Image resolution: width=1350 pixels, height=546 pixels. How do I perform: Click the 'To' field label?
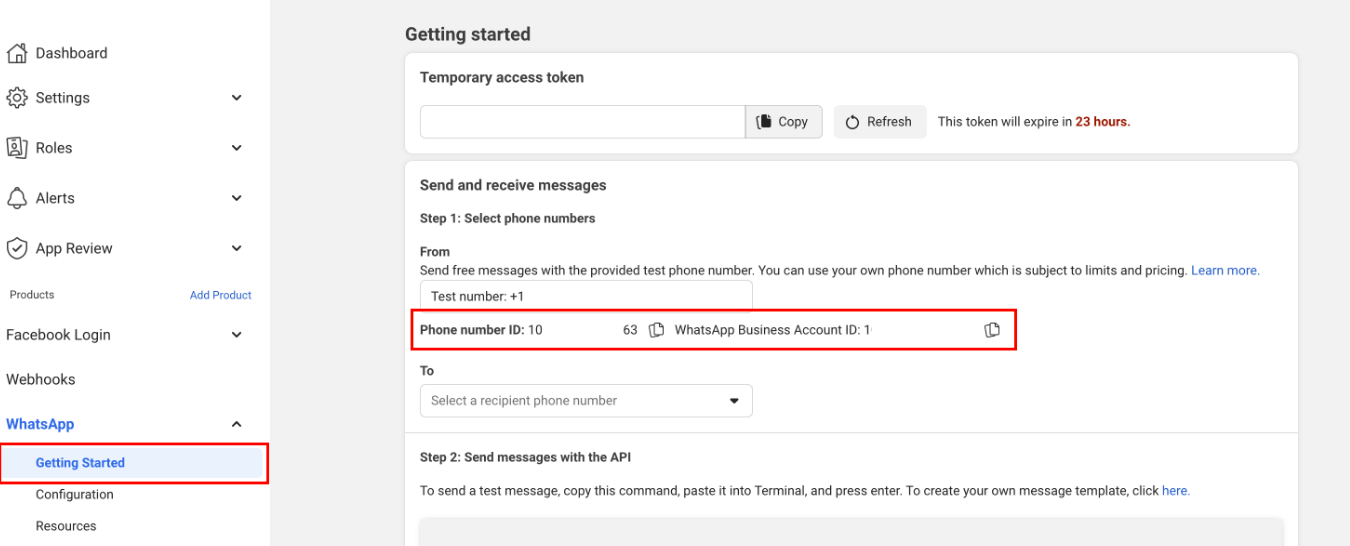[427, 371]
